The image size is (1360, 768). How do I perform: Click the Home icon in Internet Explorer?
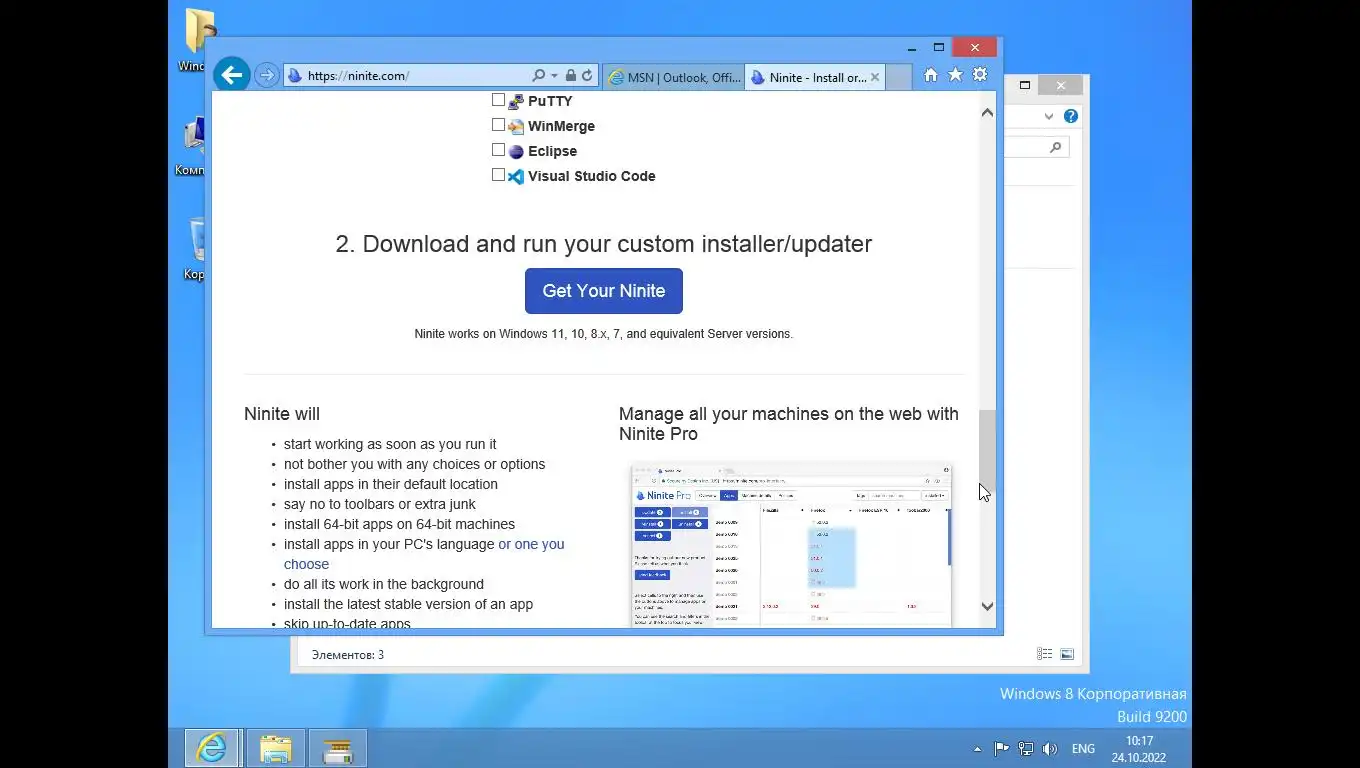(931, 75)
